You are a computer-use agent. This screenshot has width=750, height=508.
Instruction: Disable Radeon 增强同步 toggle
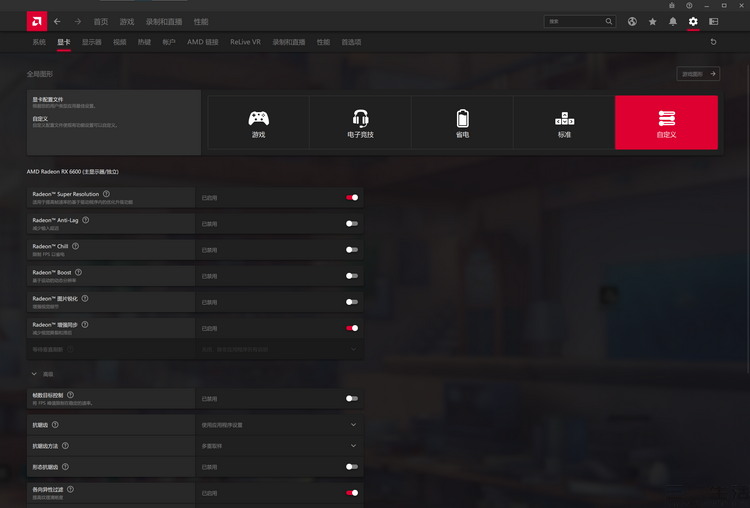click(x=352, y=328)
